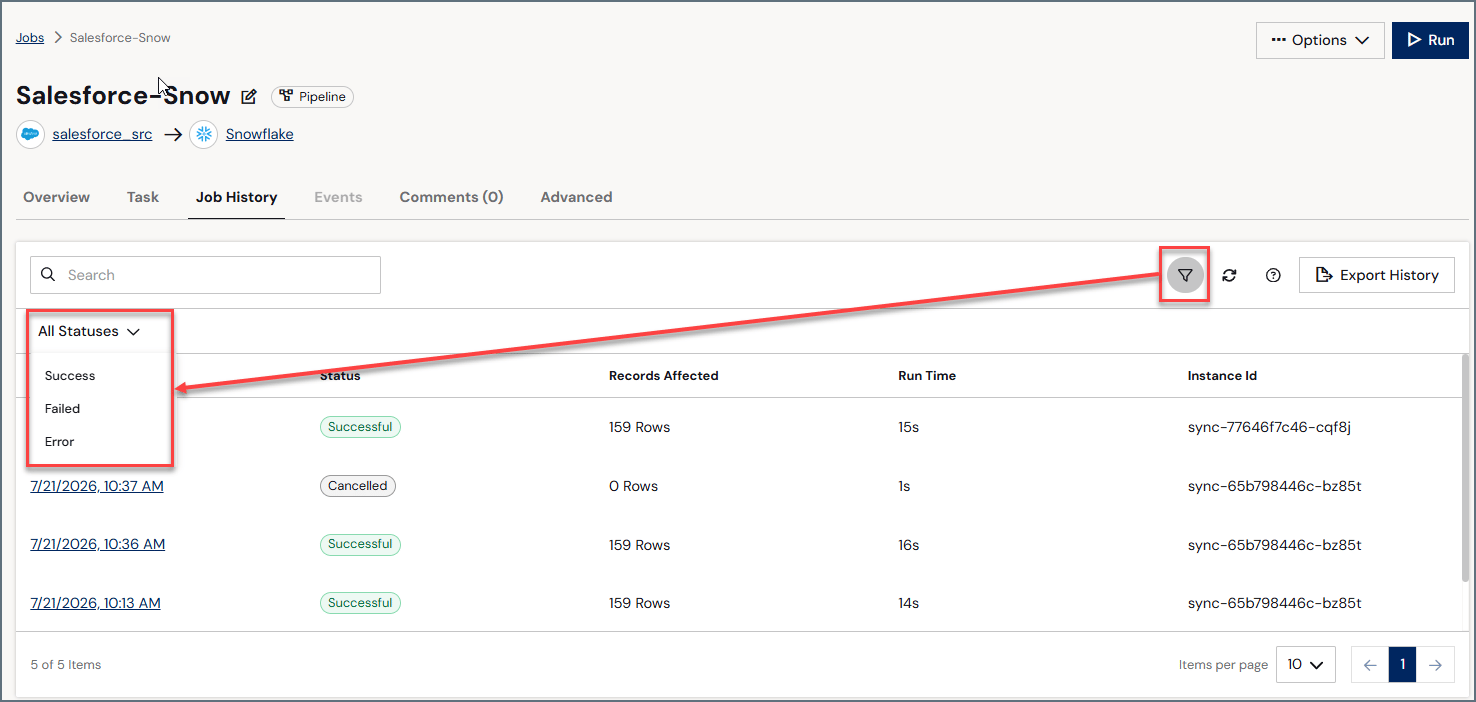Open the Comments (0) tab

pos(451,197)
